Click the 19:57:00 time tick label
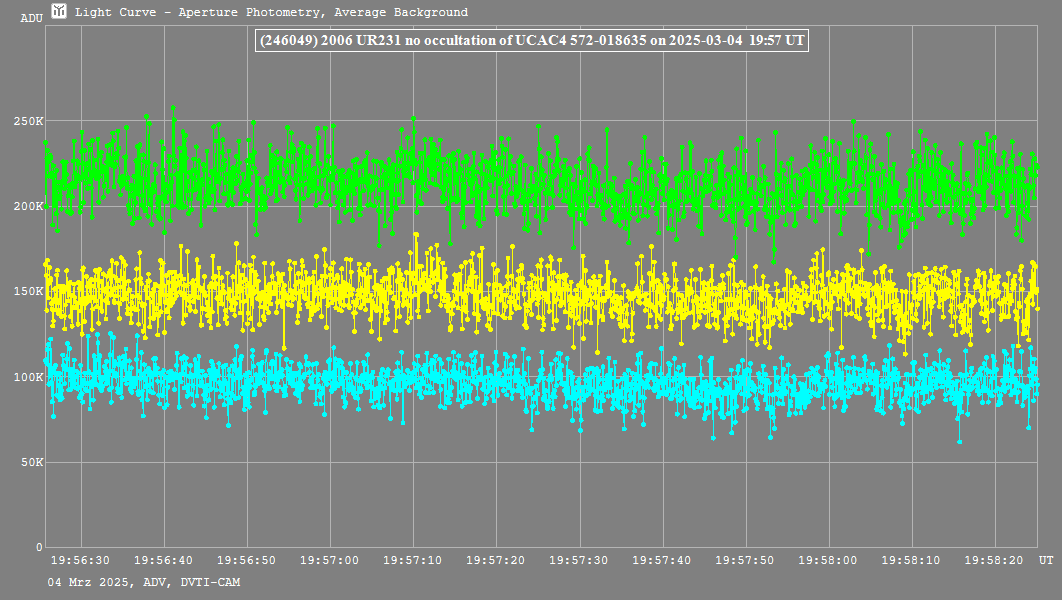The image size is (1062, 600). coord(329,561)
